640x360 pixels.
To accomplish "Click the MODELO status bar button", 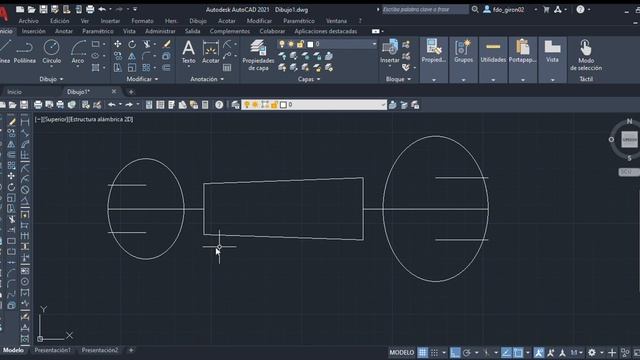I will [x=402, y=353].
